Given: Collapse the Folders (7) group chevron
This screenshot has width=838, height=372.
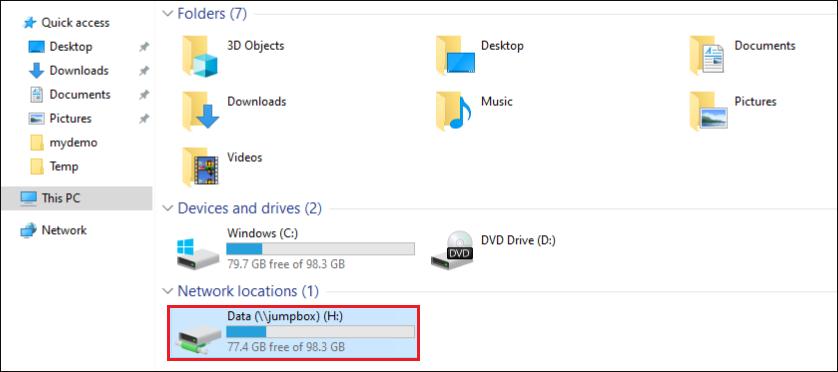Looking at the screenshot, I should coord(169,13).
